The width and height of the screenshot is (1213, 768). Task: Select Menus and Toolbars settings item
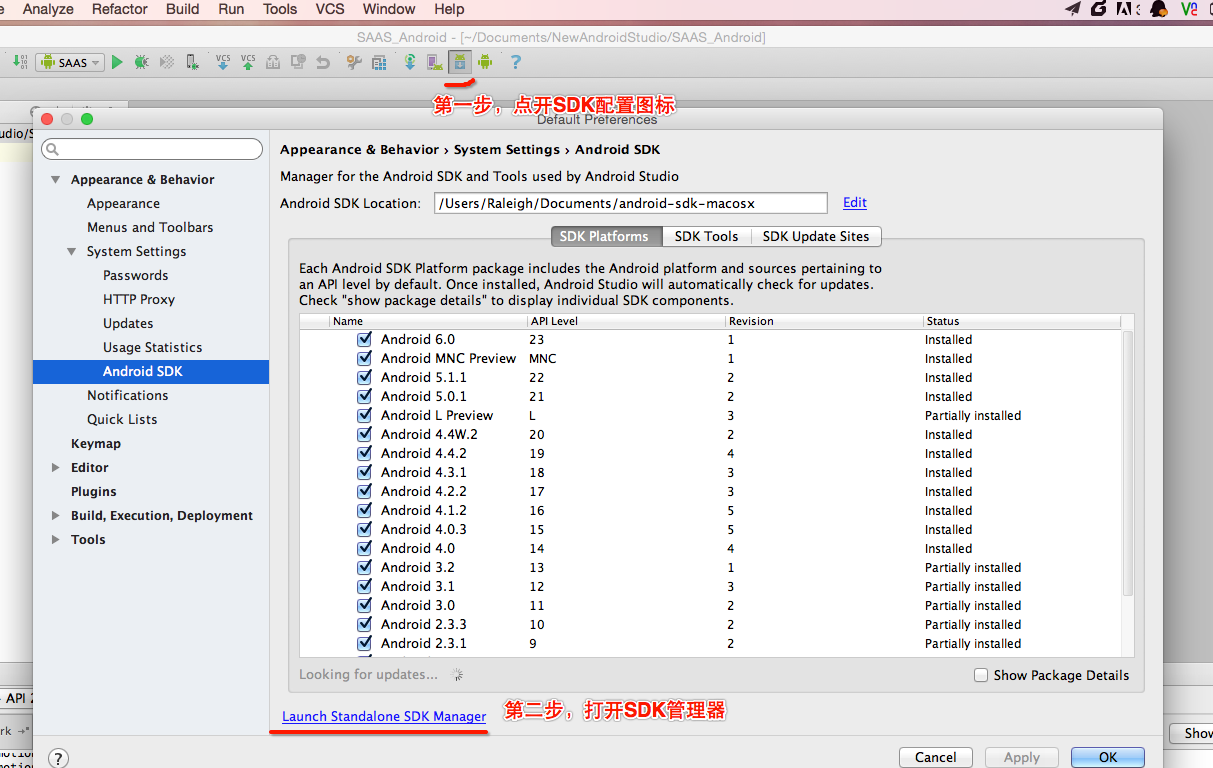click(150, 227)
